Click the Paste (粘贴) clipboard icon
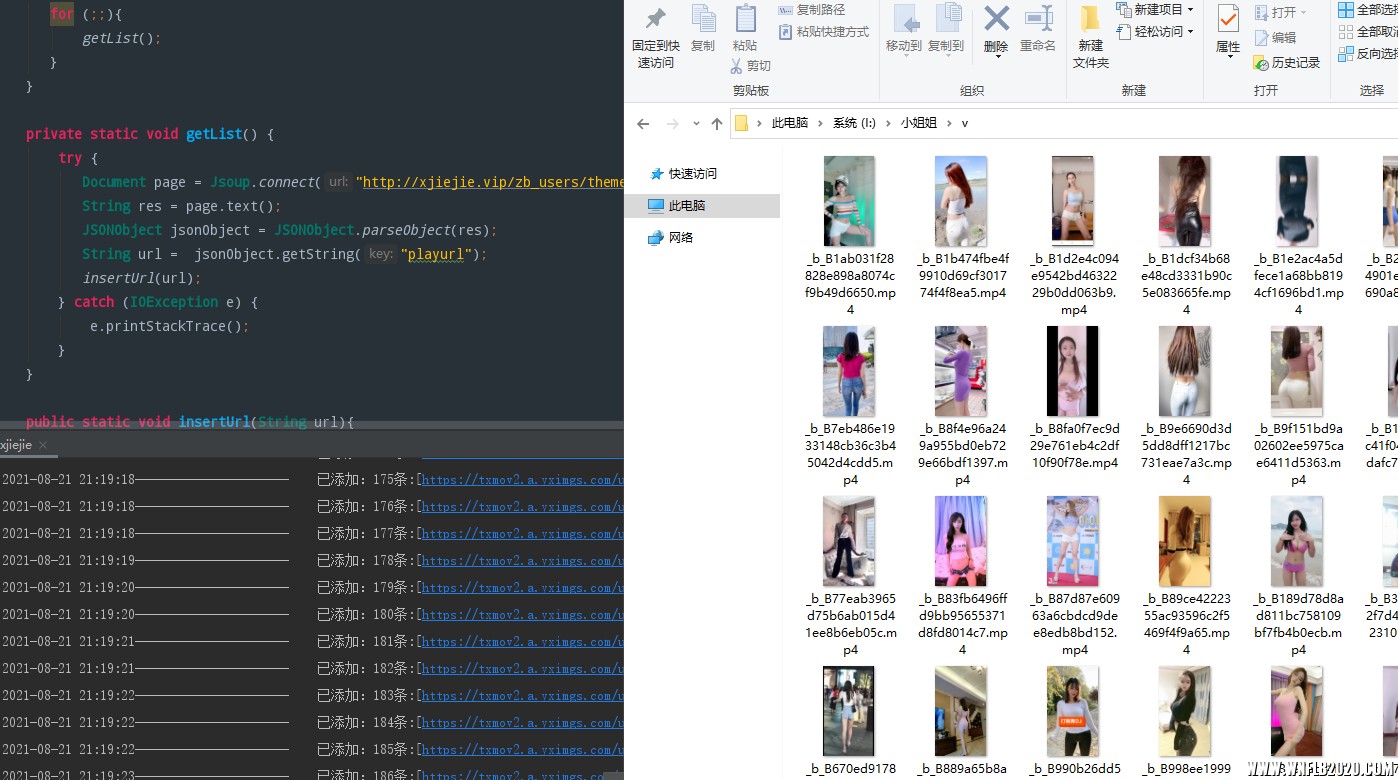The height and width of the screenshot is (780, 1398). (x=745, y=20)
